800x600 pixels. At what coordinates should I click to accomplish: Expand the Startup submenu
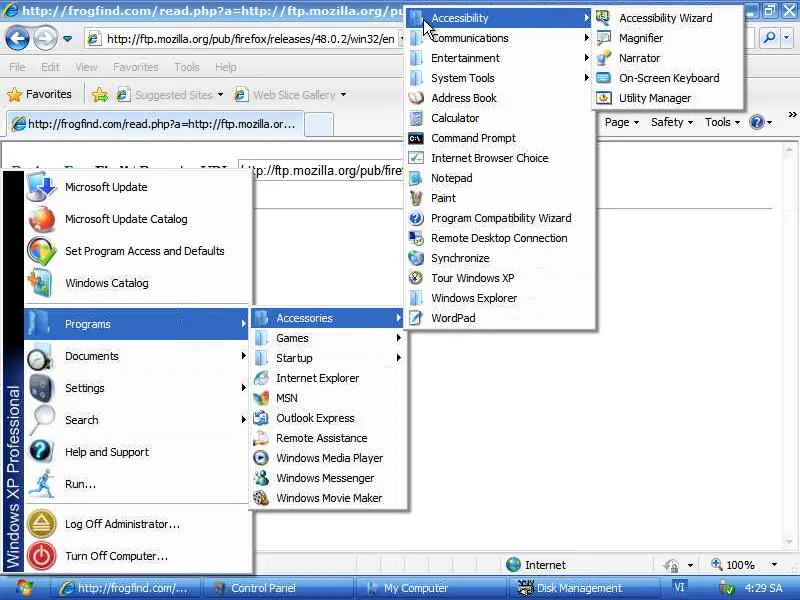click(x=328, y=358)
